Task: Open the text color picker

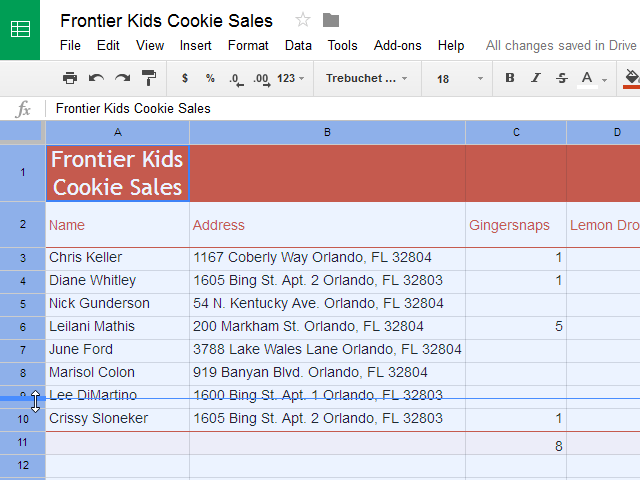Action: (x=590, y=78)
